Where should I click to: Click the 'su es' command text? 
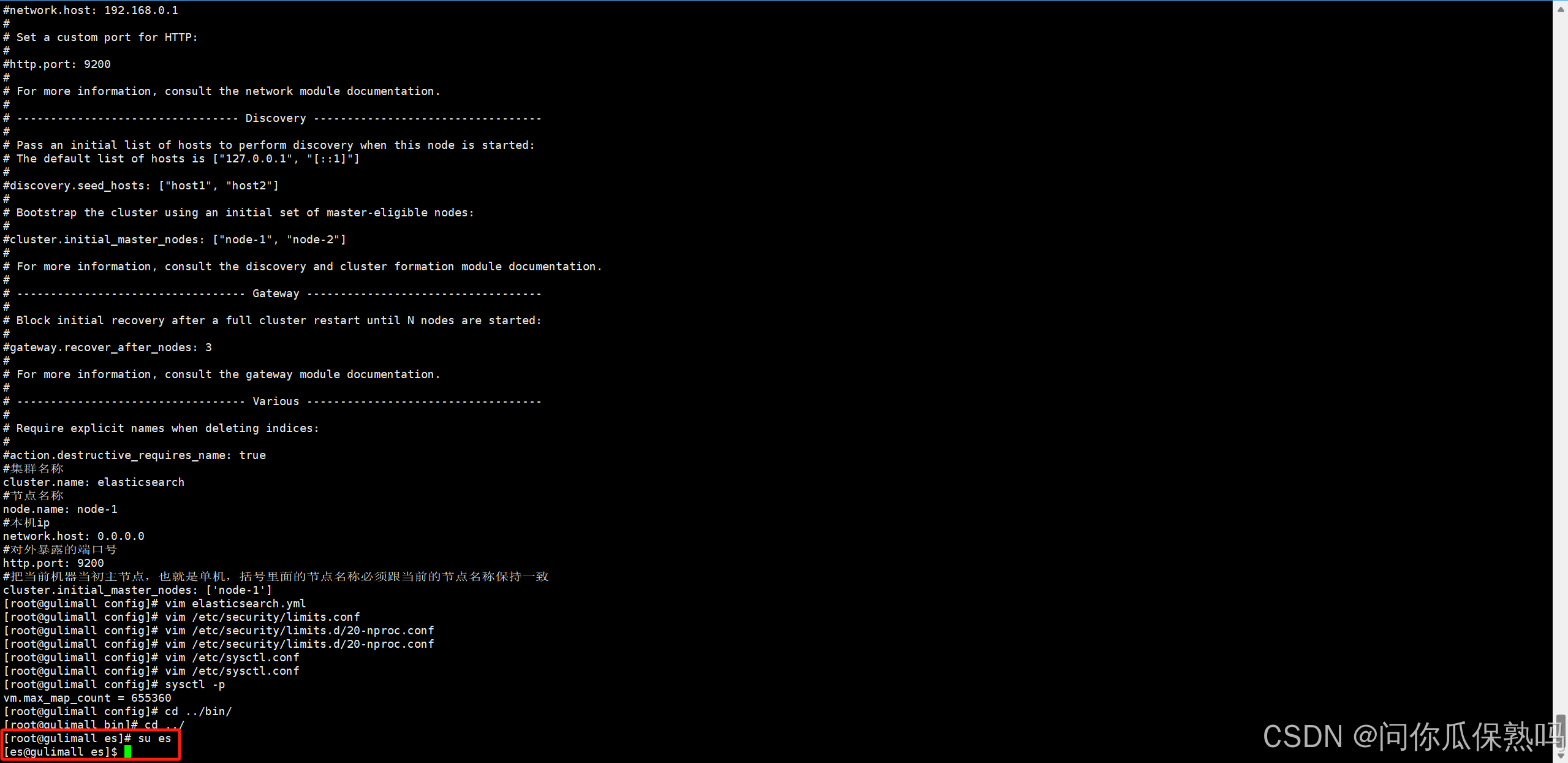pyautogui.click(x=154, y=738)
